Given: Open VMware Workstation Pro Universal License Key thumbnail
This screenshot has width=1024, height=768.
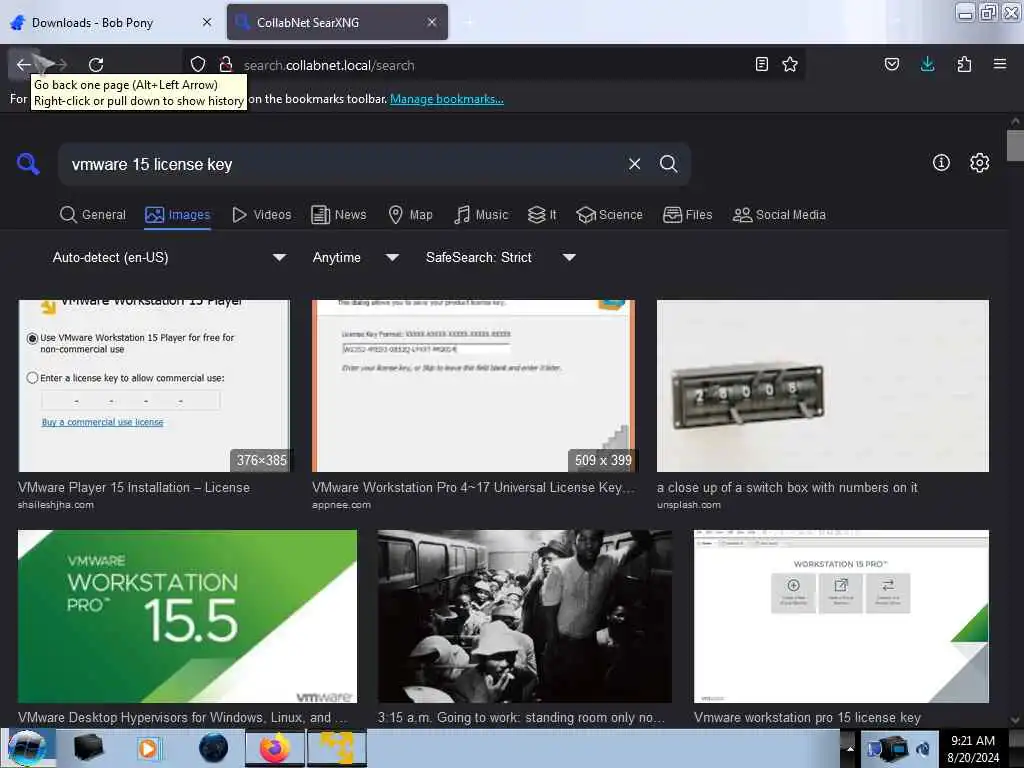Looking at the screenshot, I should pos(473,385).
